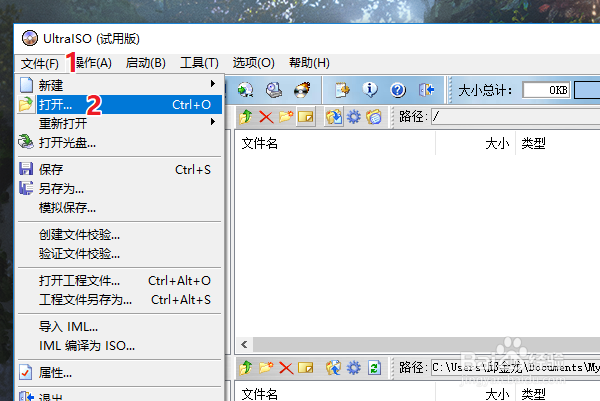Viewport: 600px width, 401px height.
Task: Click the blue capacity bar next to 0KB
Action: click(x=587, y=90)
